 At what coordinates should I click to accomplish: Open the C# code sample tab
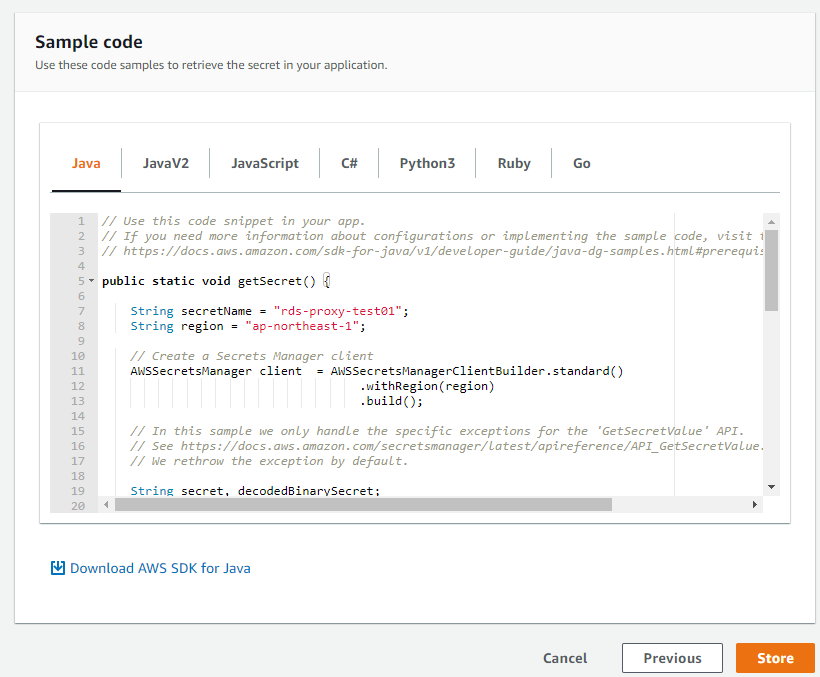click(x=349, y=164)
